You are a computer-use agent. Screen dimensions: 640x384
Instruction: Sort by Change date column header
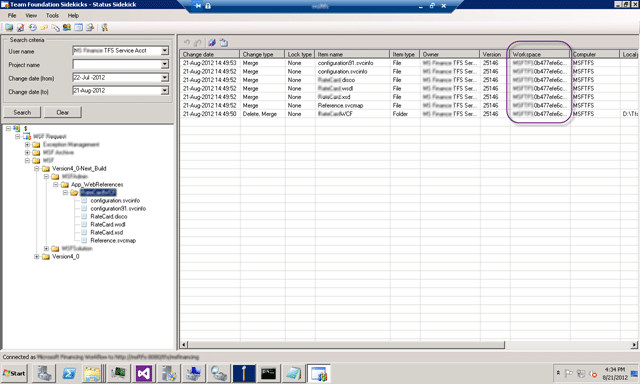(210, 54)
